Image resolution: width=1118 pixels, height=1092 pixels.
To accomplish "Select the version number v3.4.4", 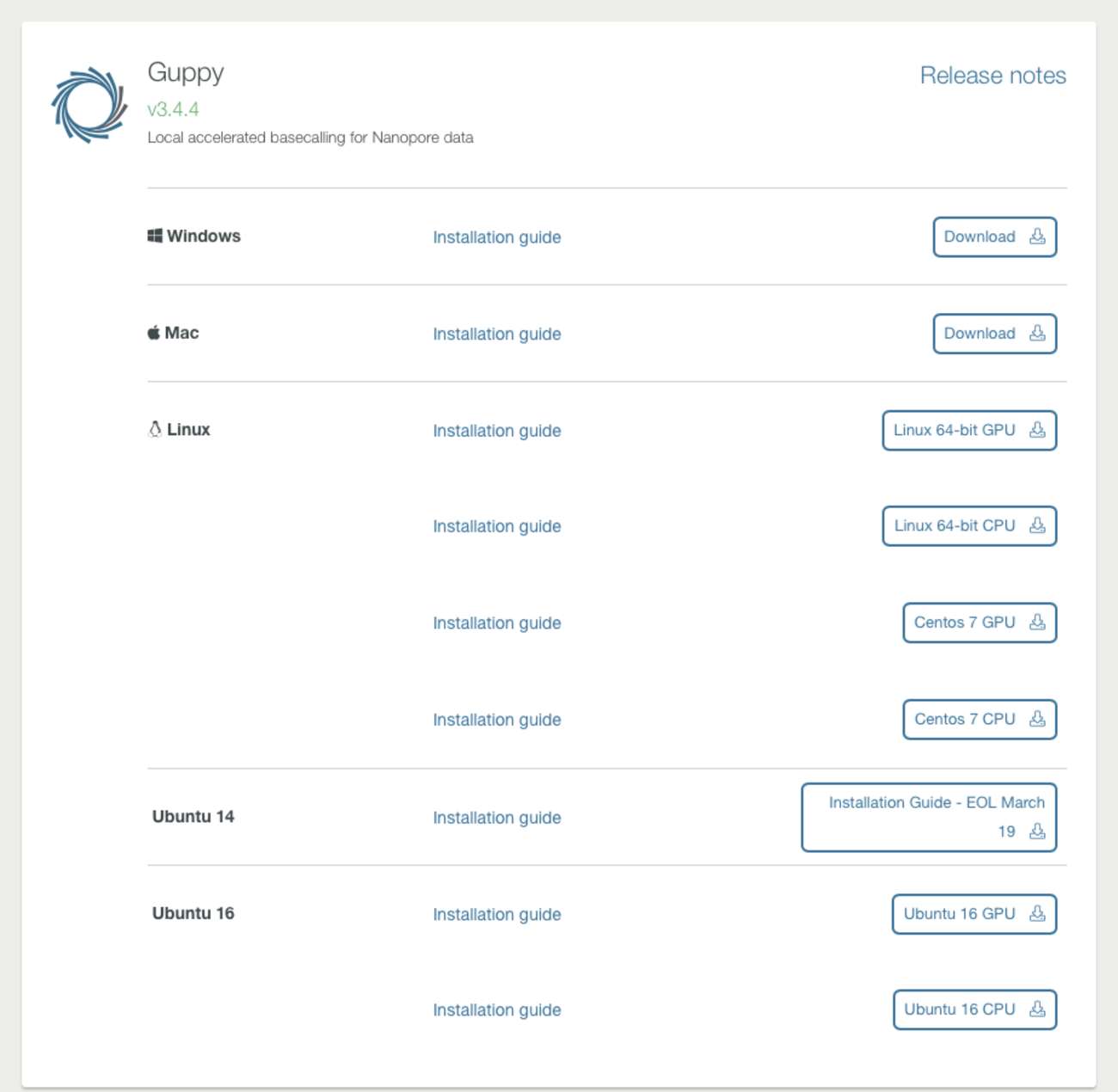I will [173, 109].
